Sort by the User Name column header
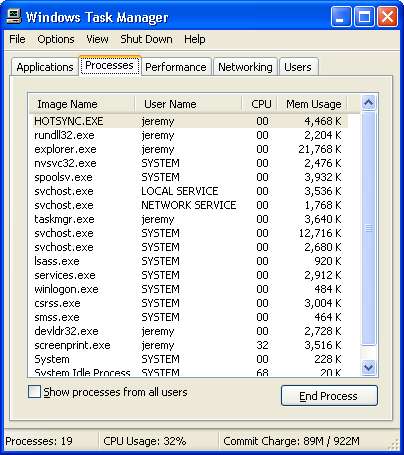Viewport: 404px width, 455px height. coord(188,104)
